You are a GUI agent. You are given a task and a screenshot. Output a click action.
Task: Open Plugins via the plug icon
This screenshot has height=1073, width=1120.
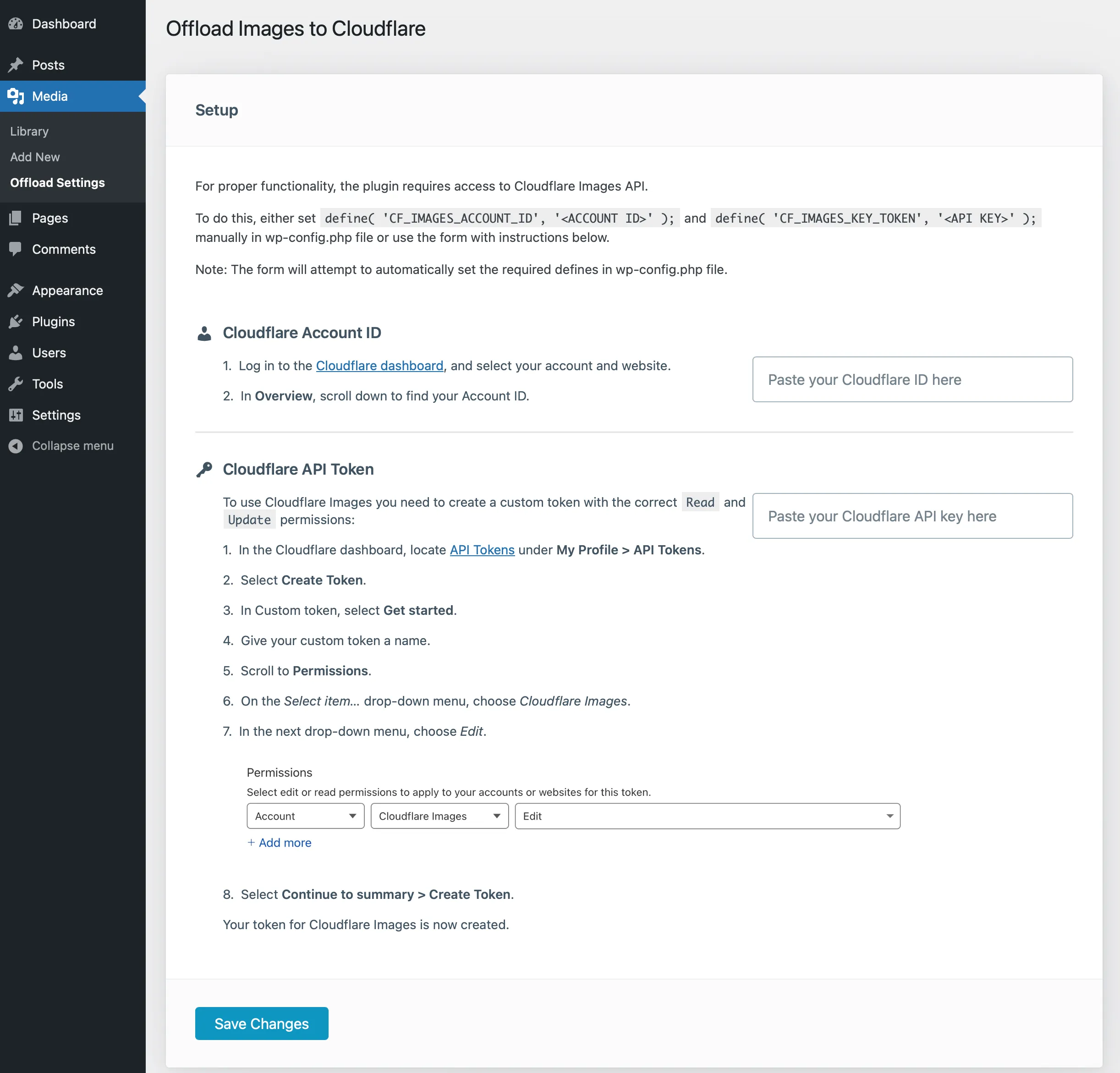16,321
